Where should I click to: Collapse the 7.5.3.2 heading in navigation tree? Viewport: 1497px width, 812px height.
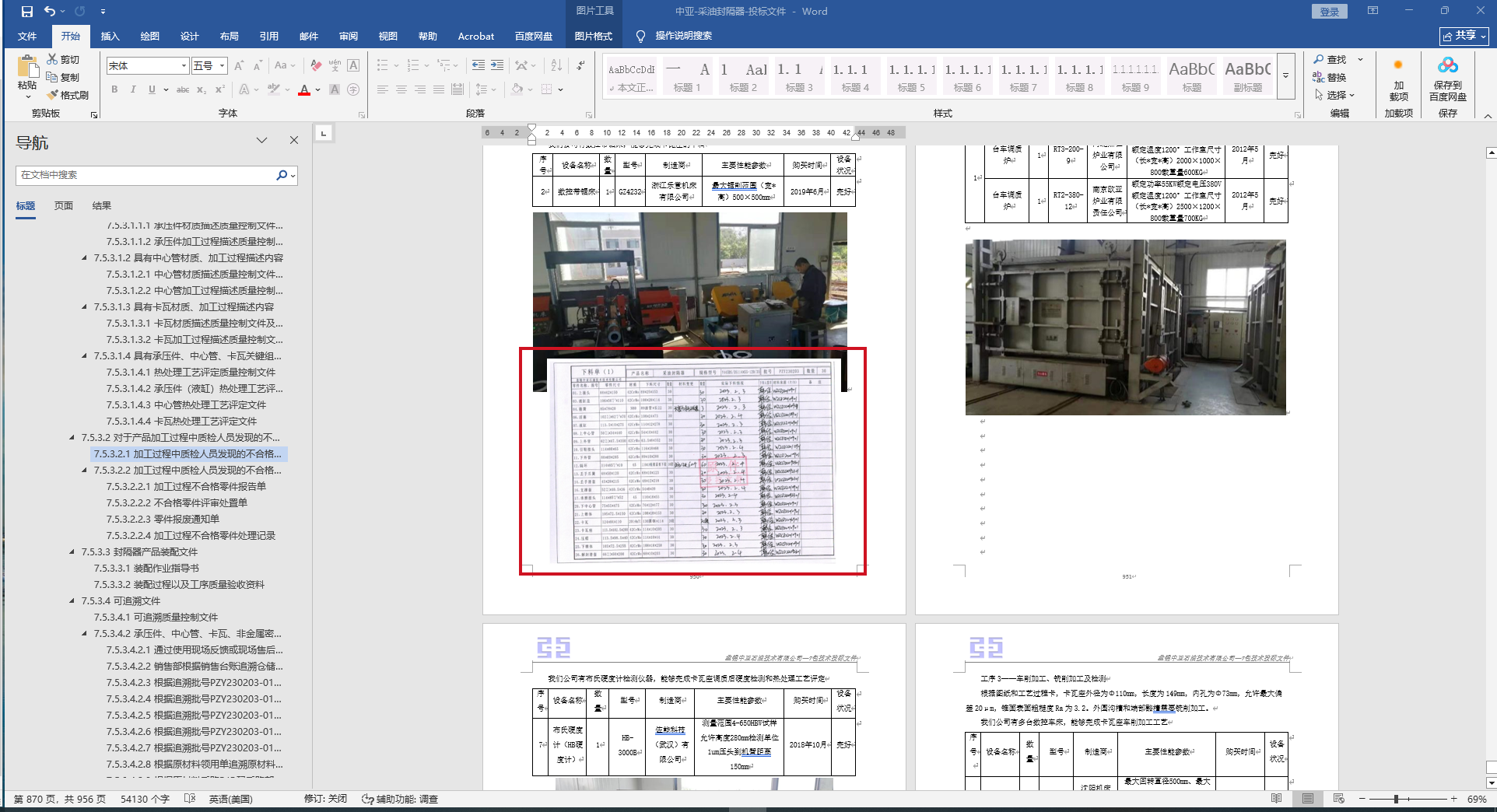[x=72, y=438]
